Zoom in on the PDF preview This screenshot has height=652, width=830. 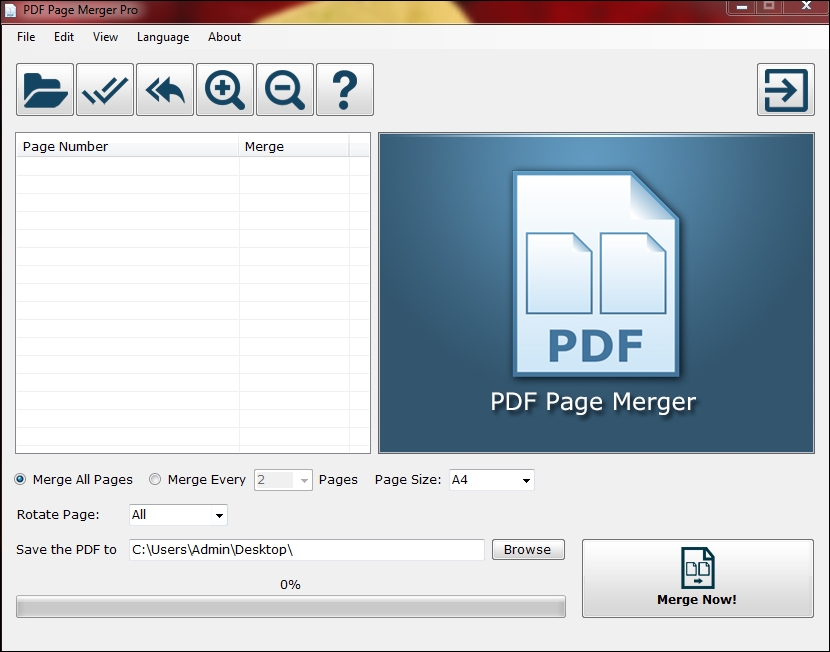click(x=224, y=89)
